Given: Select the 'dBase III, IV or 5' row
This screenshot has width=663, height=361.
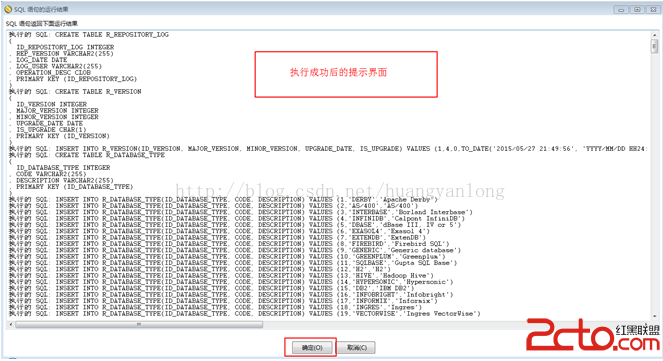Looking at the screenshot, I should [235, 225].
